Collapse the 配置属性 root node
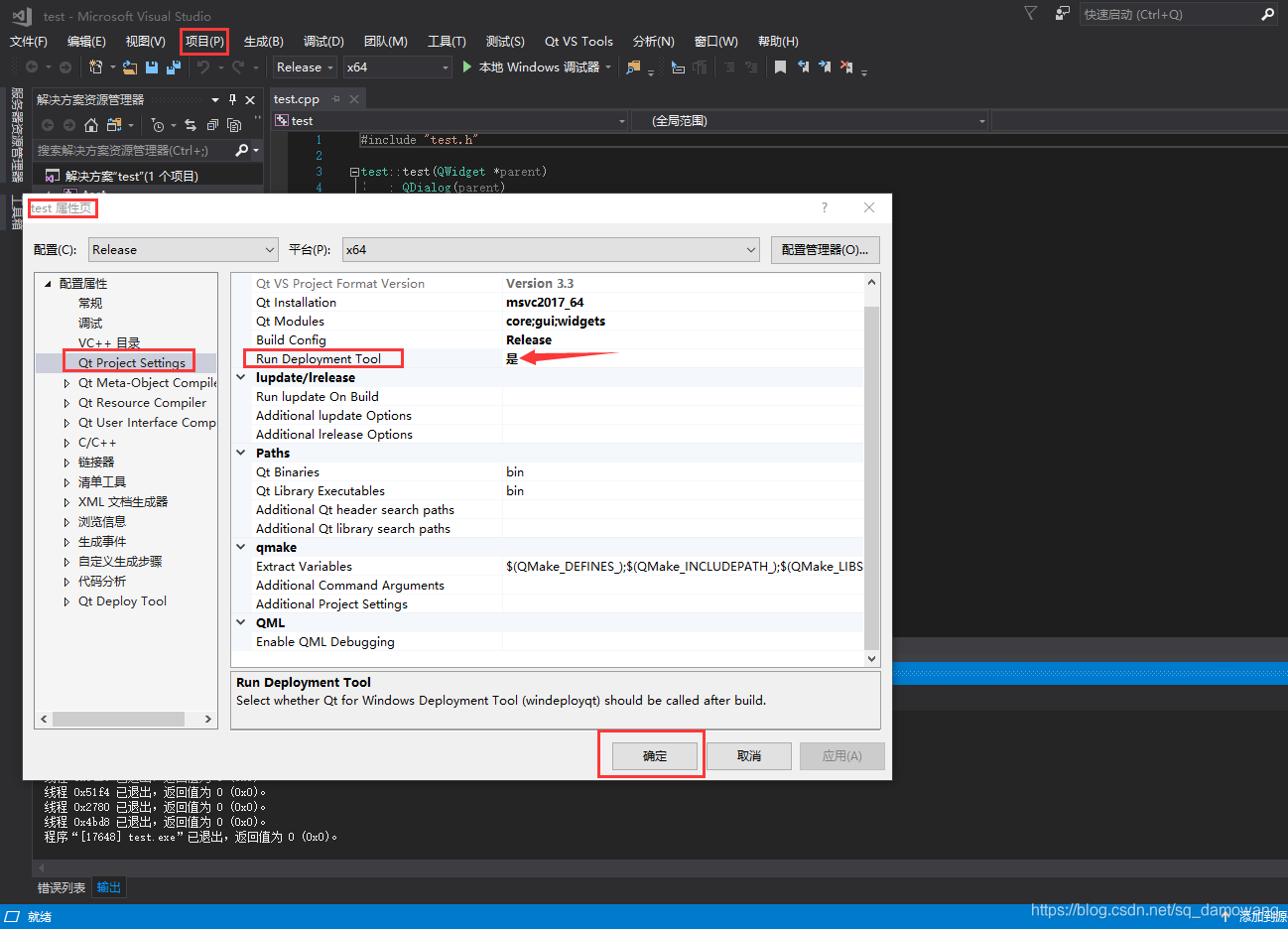Image resolution: width=1288 pixels, height=929 pixels. click(48, 284)
